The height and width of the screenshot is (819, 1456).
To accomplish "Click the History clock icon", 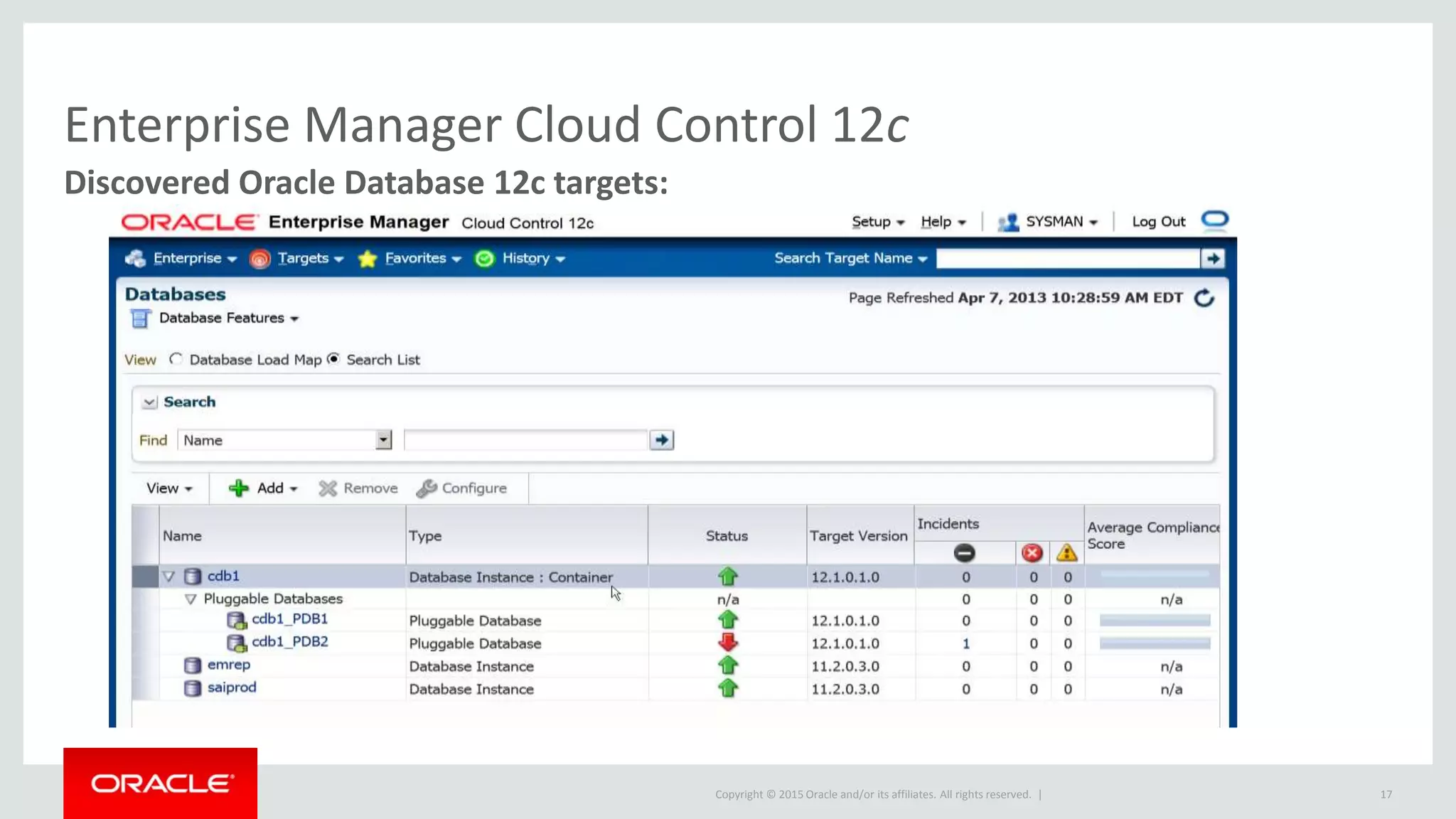I will [x=484, y=259].
